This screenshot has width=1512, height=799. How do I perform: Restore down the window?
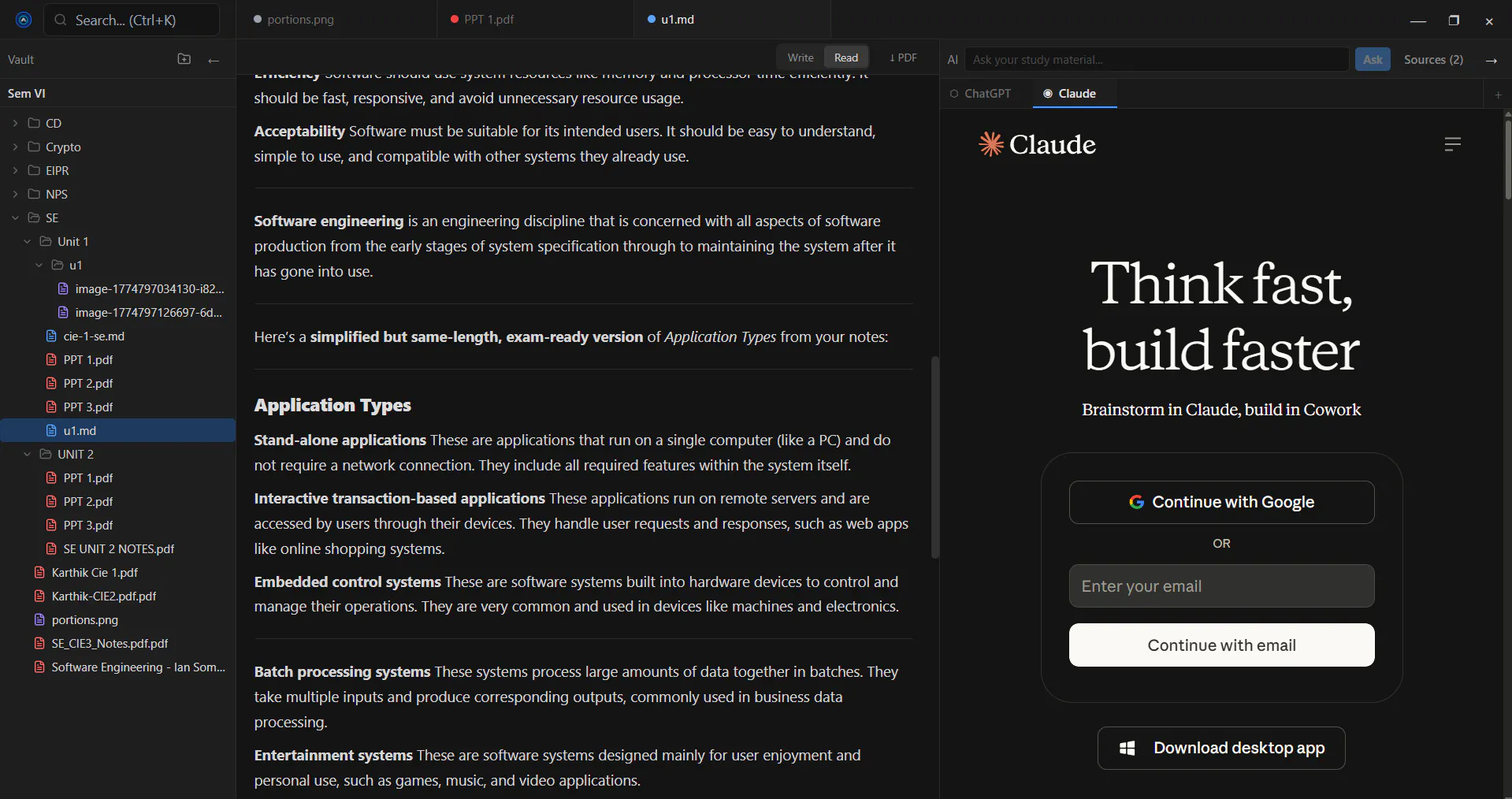click(x=1454, y=20)
